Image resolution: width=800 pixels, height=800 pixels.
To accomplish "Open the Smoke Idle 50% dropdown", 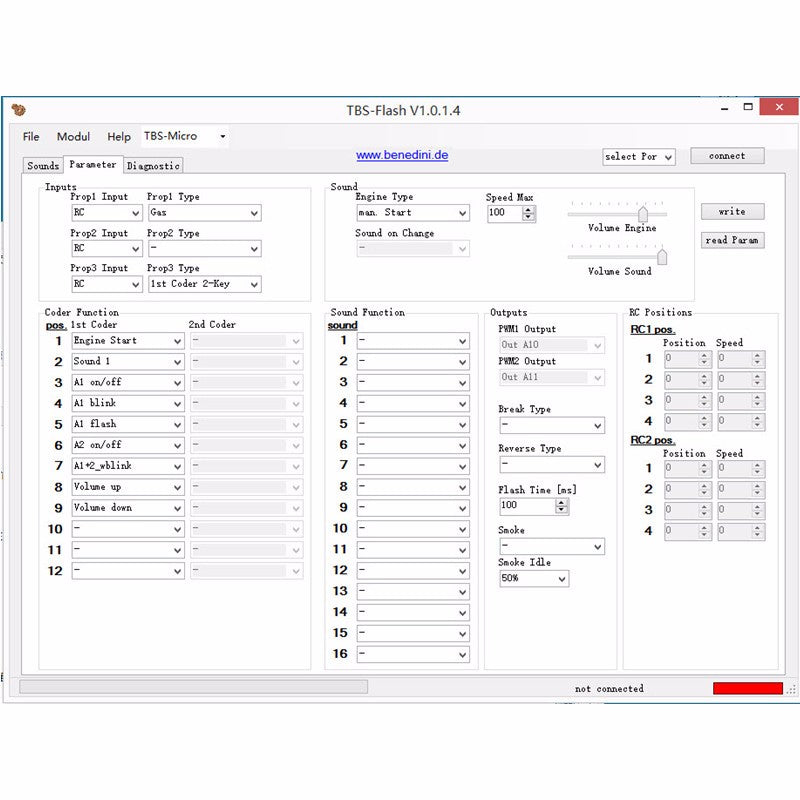I will (533, 579).
